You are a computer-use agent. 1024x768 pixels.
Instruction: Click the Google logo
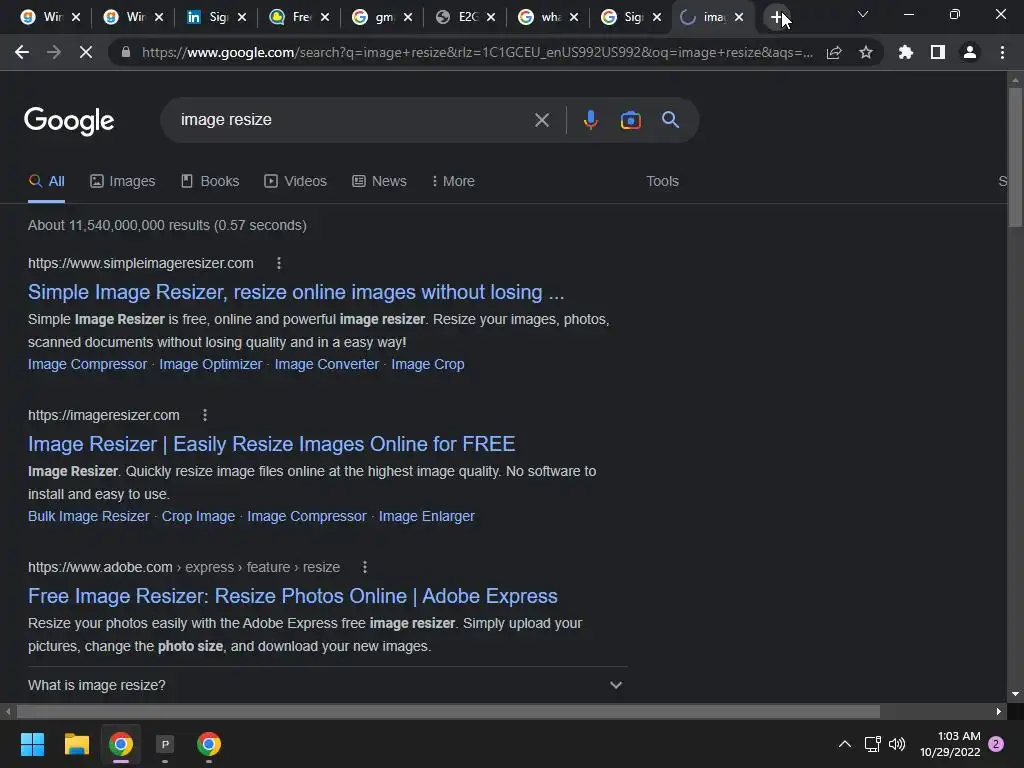(x=69, y=121)
